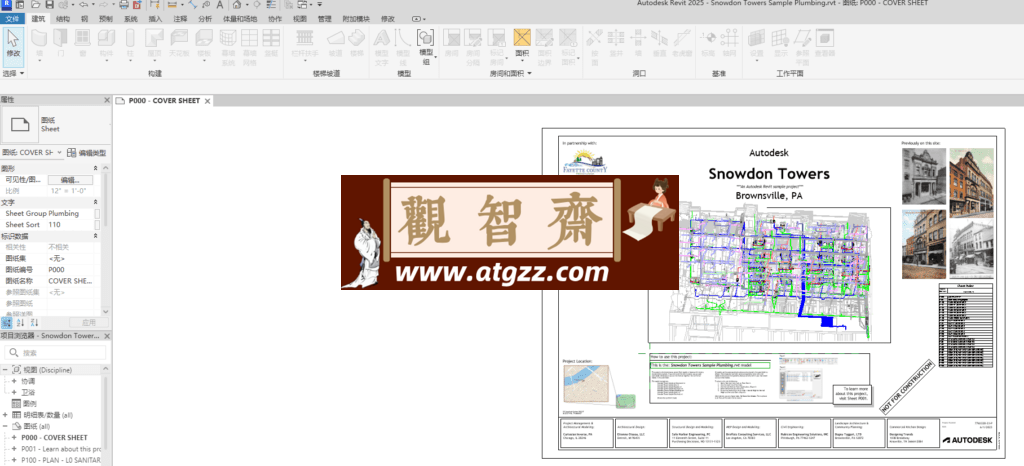Viewport: 1024px width, 466px height.
Task: Click the 模型组 (Model Group) icon
Action: pos(426,38)
